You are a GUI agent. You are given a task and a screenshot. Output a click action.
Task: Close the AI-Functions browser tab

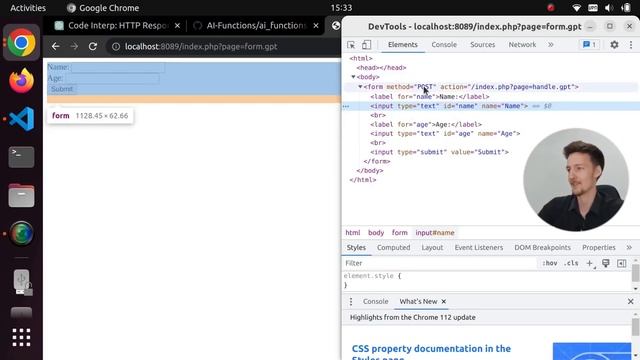(x=316, y=26)
